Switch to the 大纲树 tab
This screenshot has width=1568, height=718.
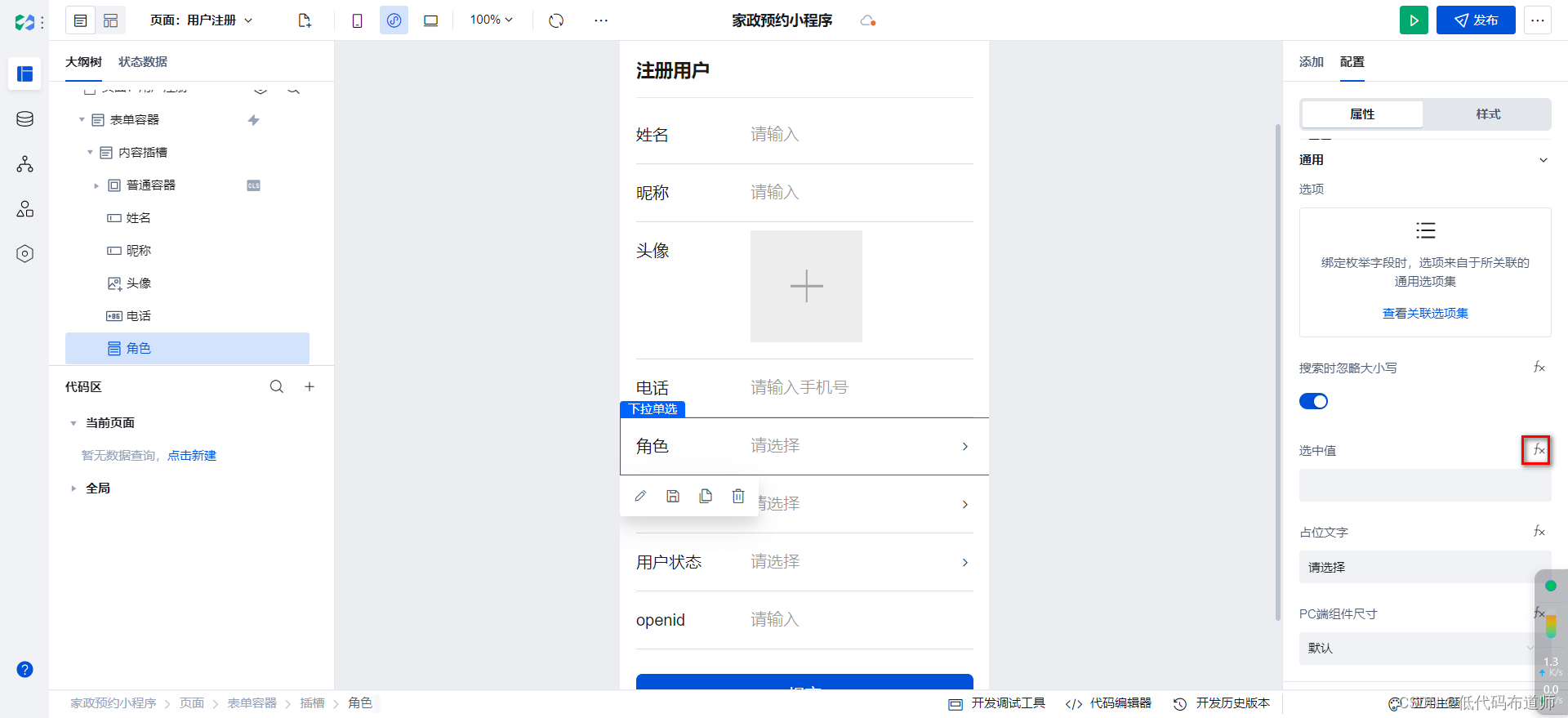tap(83, 62)
